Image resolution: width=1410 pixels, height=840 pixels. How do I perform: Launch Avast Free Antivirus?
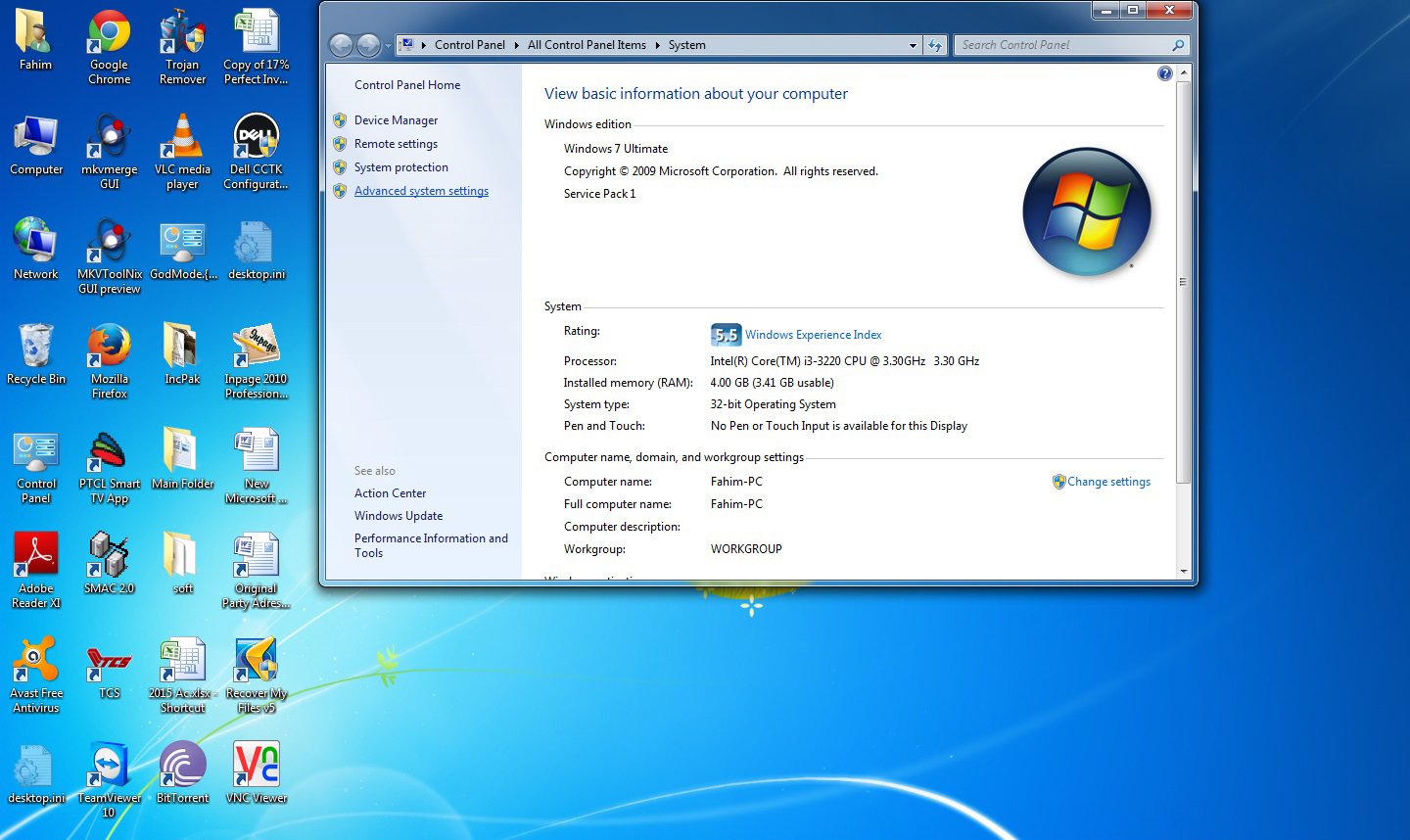coord(36,658)
